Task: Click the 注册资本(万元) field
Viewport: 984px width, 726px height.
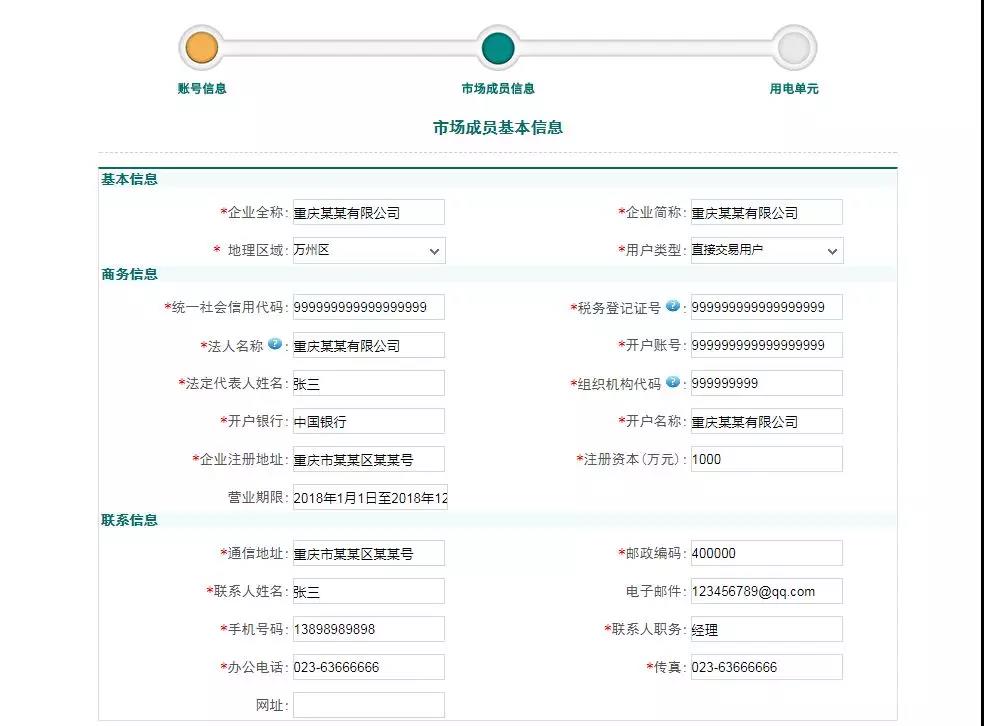Action: tap(766, 459)
